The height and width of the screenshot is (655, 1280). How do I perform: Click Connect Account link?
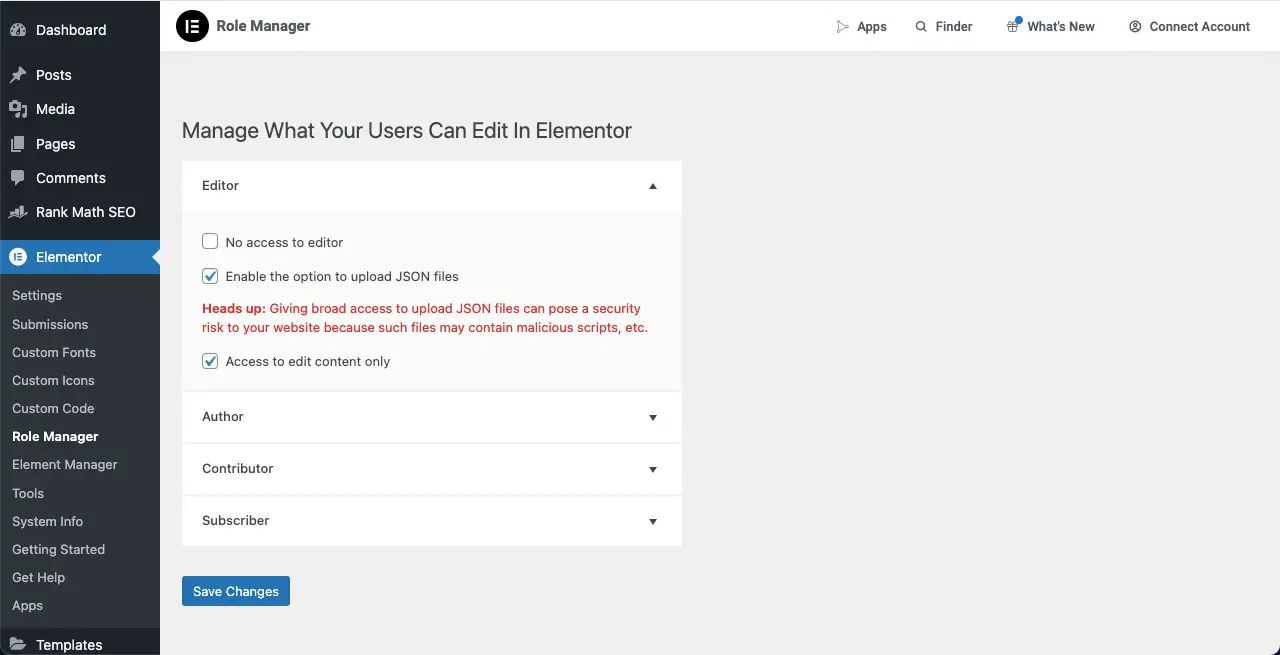coord(1200,27)
